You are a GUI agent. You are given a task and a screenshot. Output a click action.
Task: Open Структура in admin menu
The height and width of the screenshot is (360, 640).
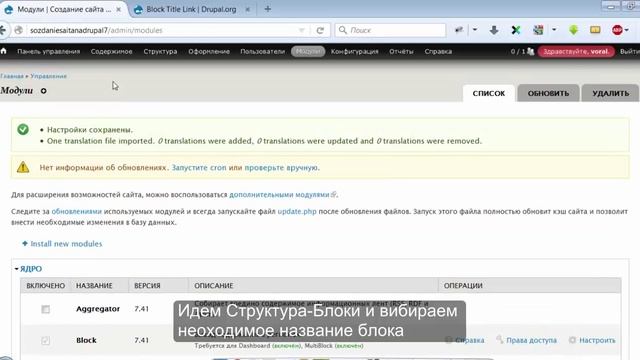[160, 51]
